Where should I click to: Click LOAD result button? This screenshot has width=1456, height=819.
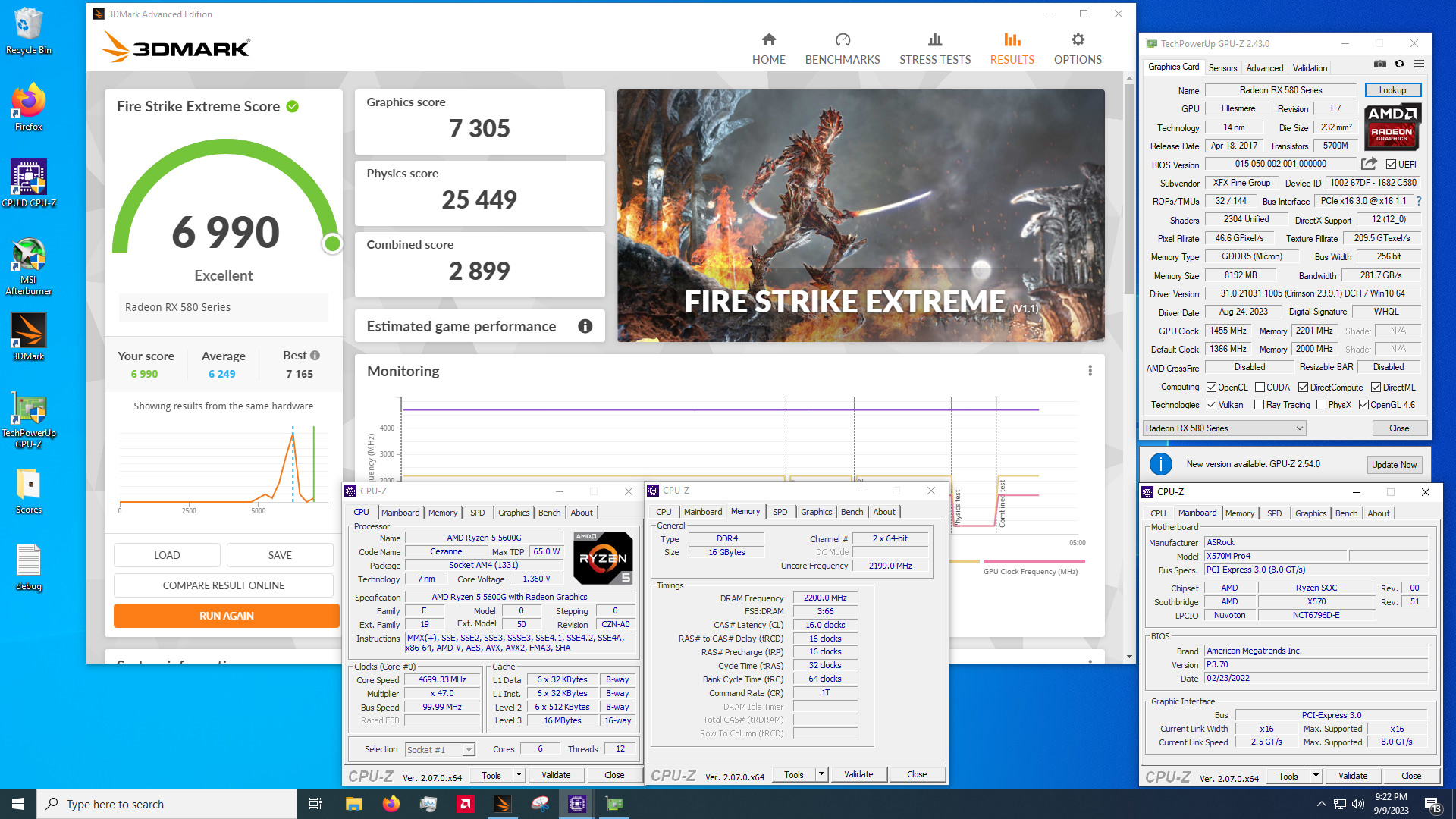coord(167,555)
